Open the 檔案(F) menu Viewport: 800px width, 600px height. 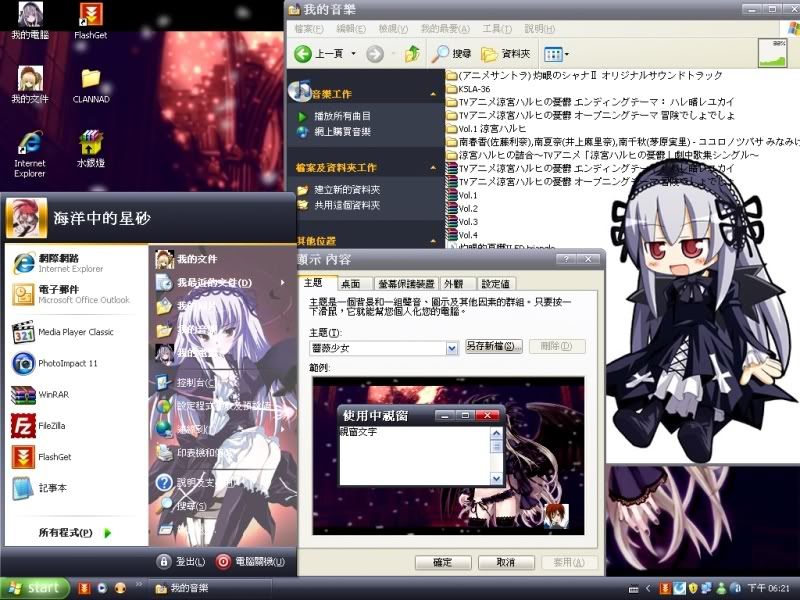point(309,29)
